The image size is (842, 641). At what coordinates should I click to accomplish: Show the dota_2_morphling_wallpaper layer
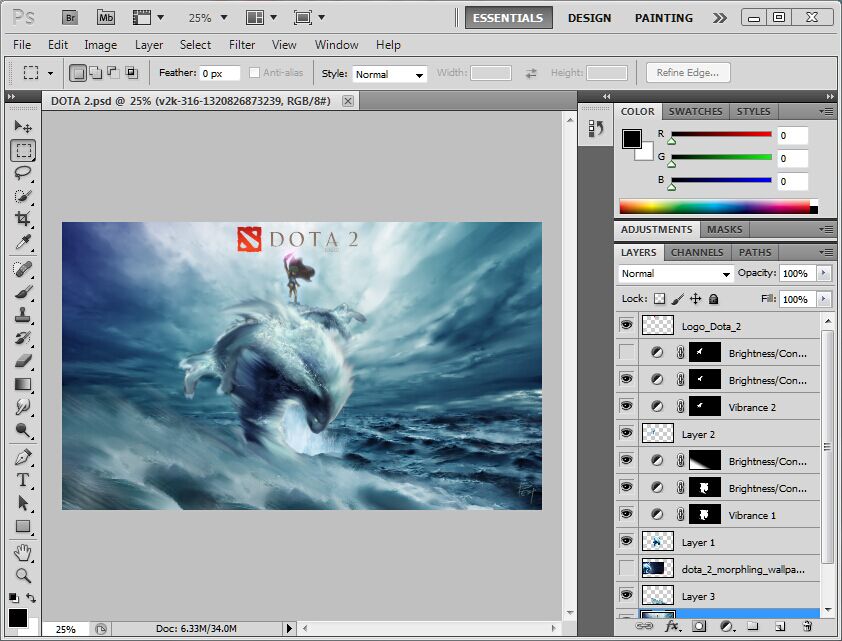626,567
